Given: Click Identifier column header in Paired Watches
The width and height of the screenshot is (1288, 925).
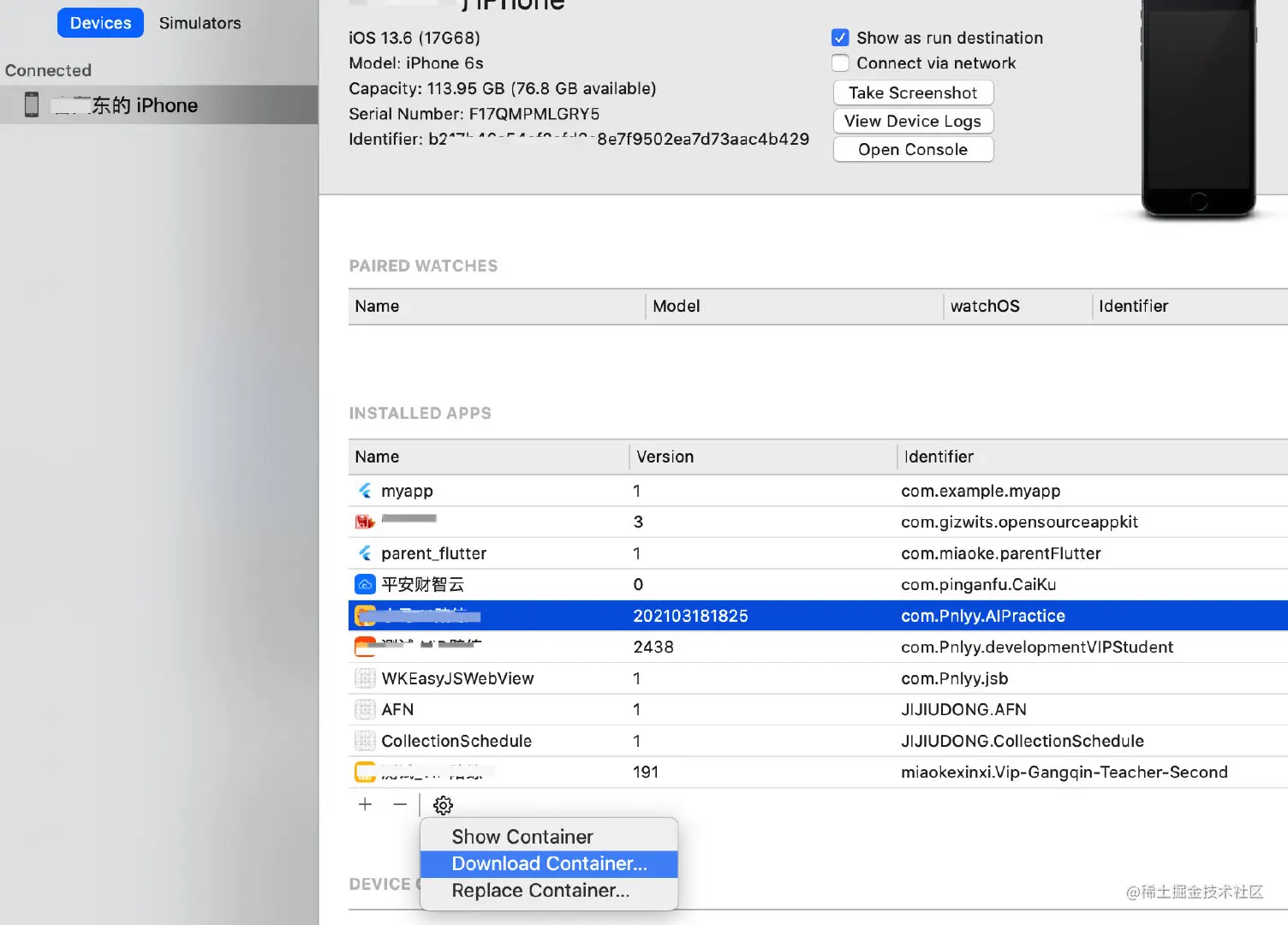Looking at the screenshot, I should coord(1190,306).
